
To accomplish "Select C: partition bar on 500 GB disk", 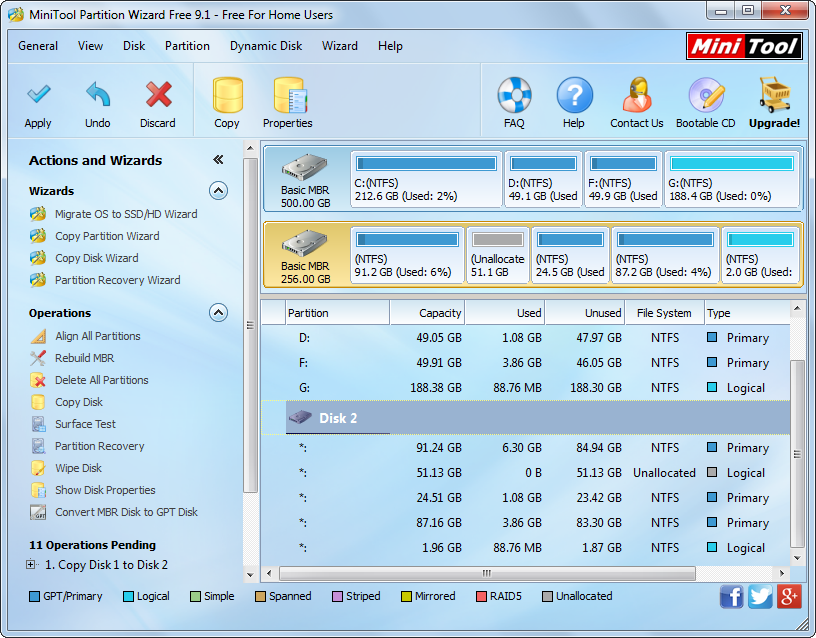I will pos(426,179).
